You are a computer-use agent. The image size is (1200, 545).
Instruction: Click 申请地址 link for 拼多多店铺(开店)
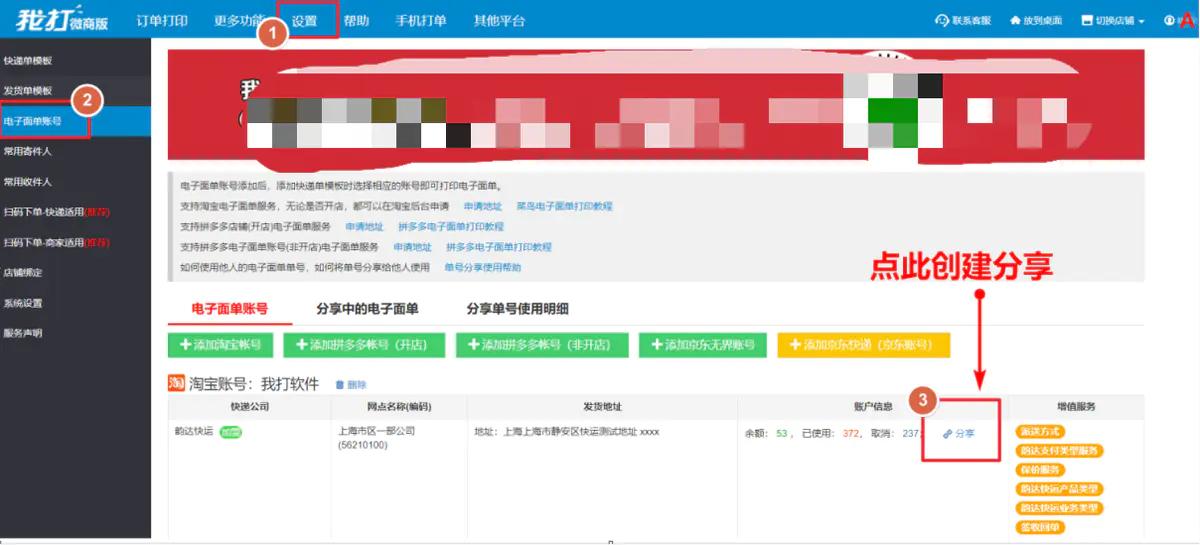(364, 227)
